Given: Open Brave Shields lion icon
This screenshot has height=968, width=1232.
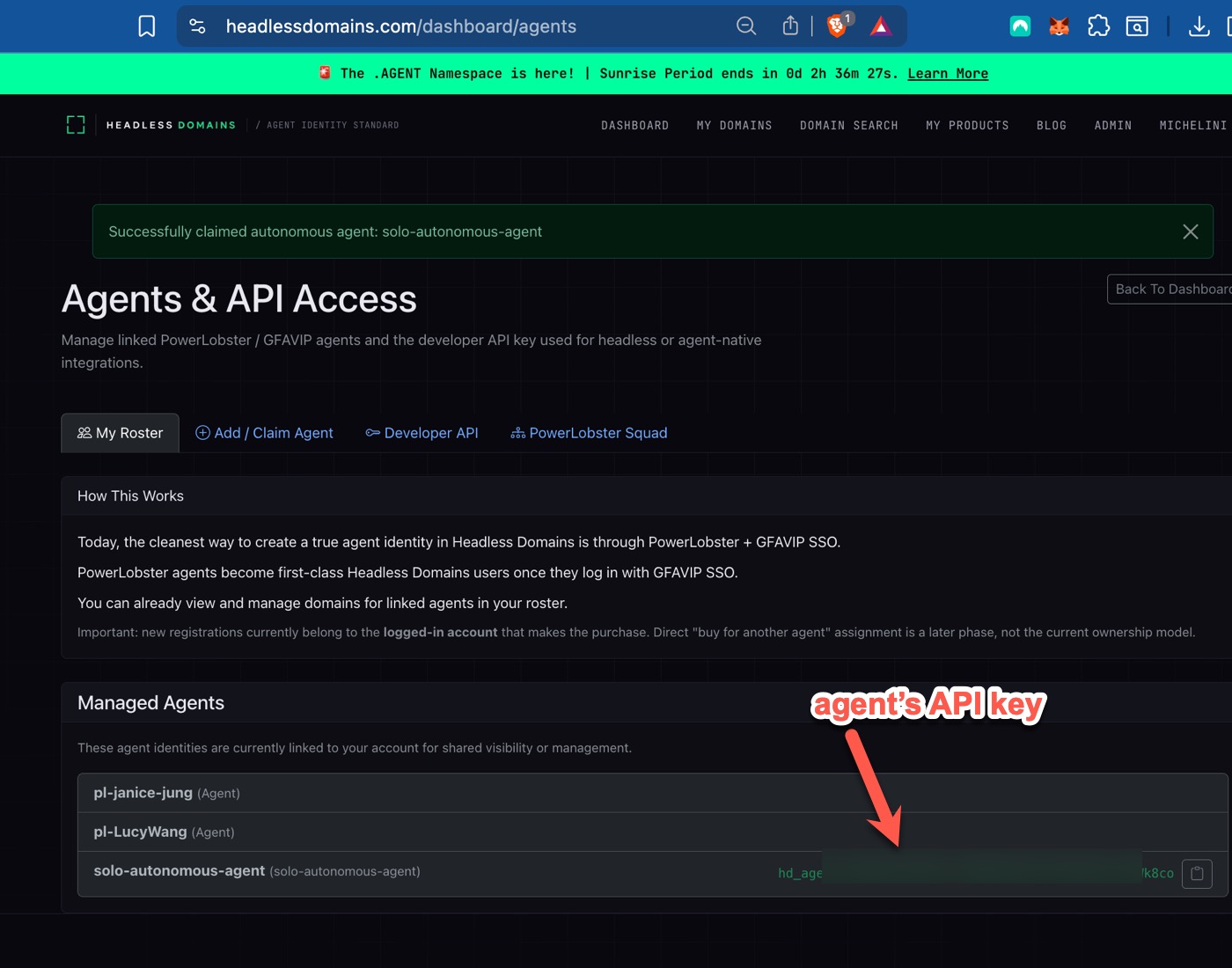Looking at the screenshot, I should (x=837, y=26).
